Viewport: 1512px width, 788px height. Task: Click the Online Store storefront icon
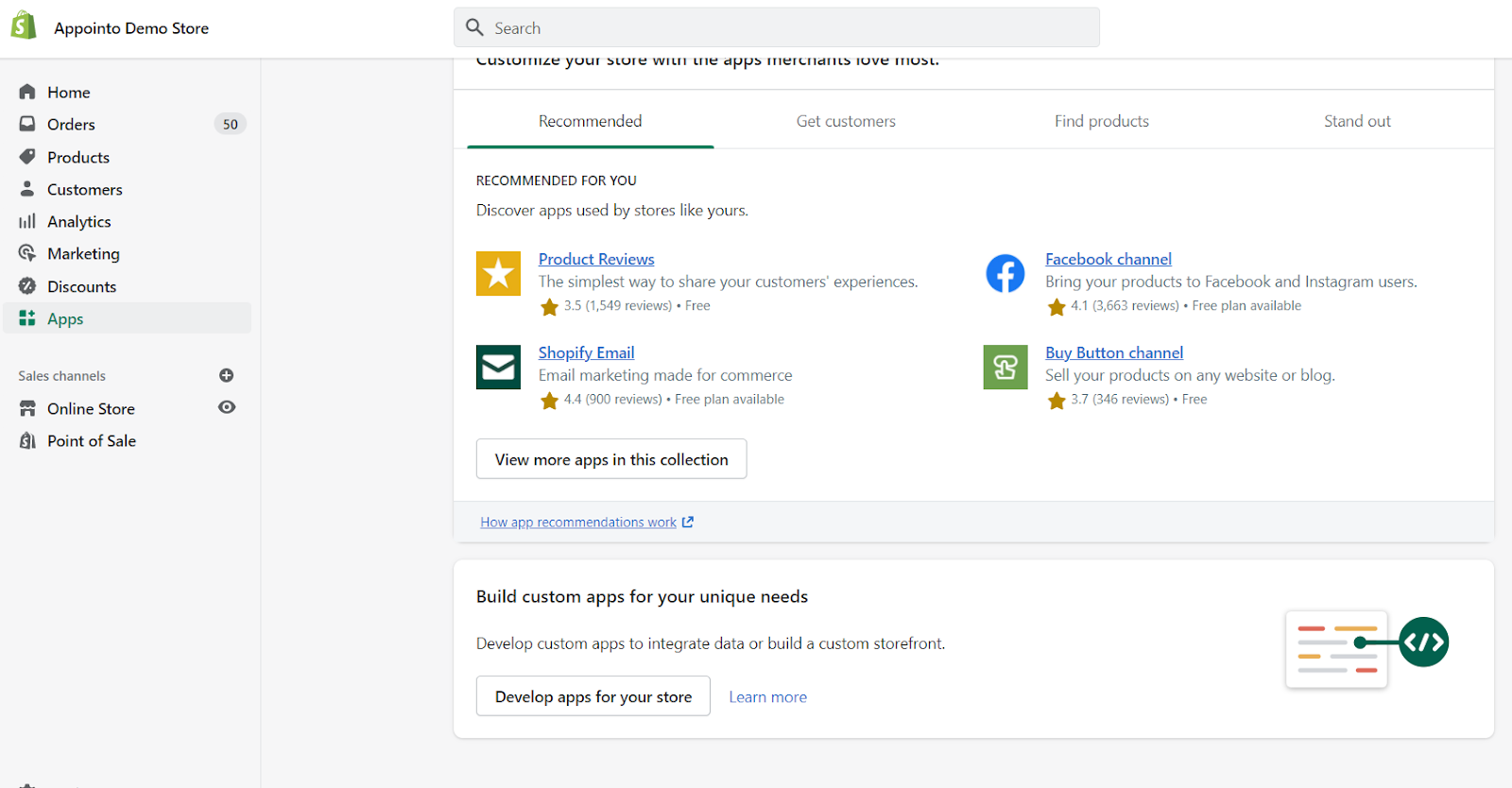coord(27,408)
